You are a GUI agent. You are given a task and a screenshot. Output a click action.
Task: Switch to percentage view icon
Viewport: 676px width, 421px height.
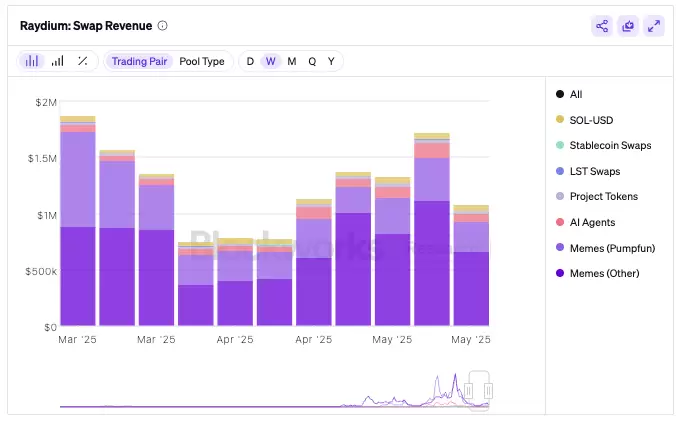click(82, 61)
